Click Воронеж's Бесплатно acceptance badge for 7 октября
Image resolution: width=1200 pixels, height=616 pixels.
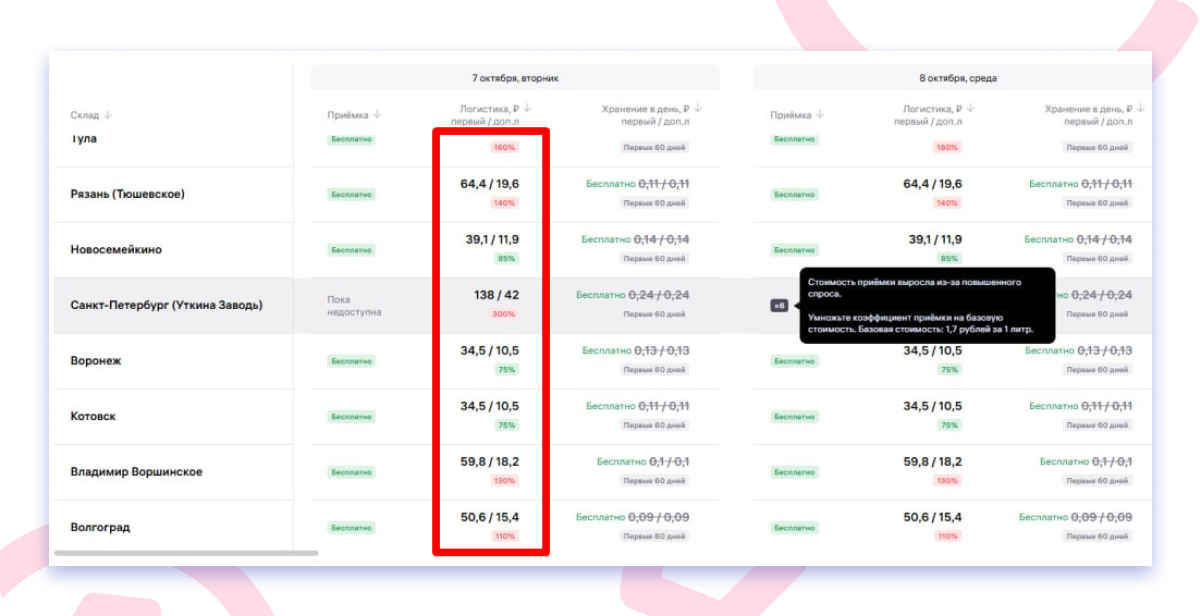coord(351,361)
